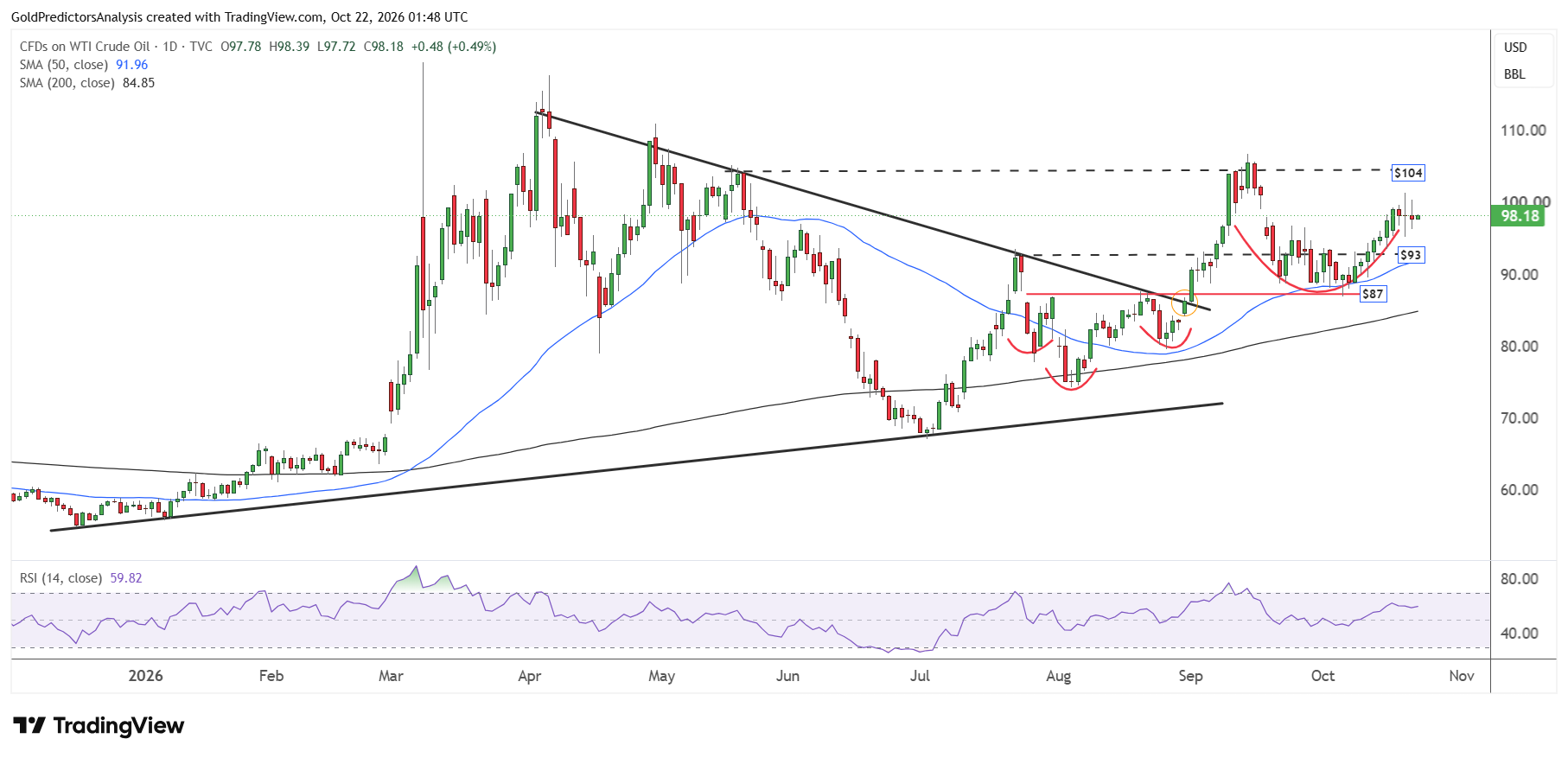Click the TradingView wordmark beside the logo
This screenshot has width=1568, height=758.
118,725
